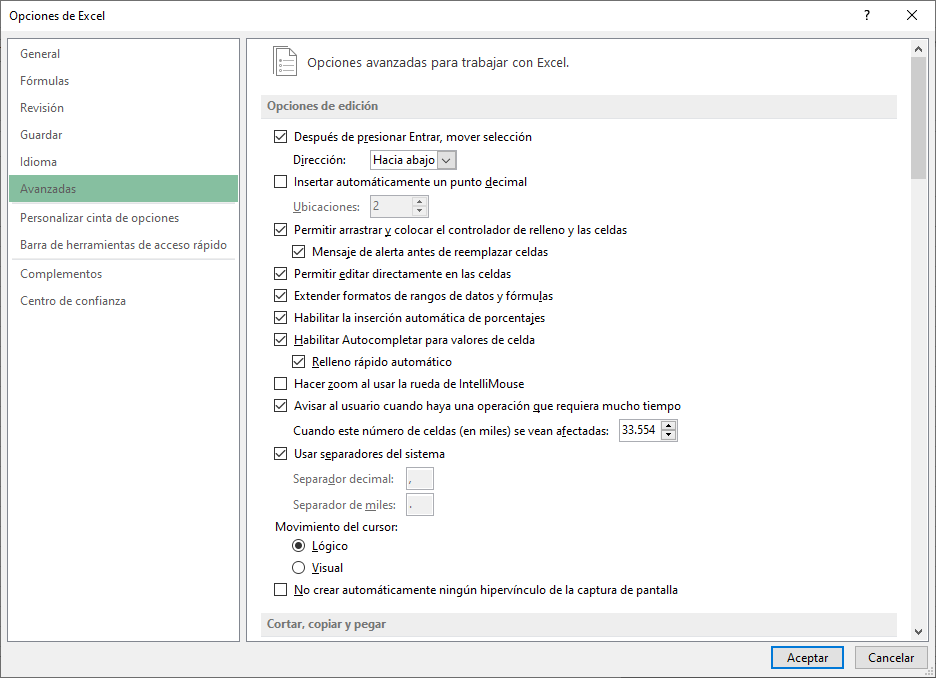Open Personalizar cinta de opciones

124,218
